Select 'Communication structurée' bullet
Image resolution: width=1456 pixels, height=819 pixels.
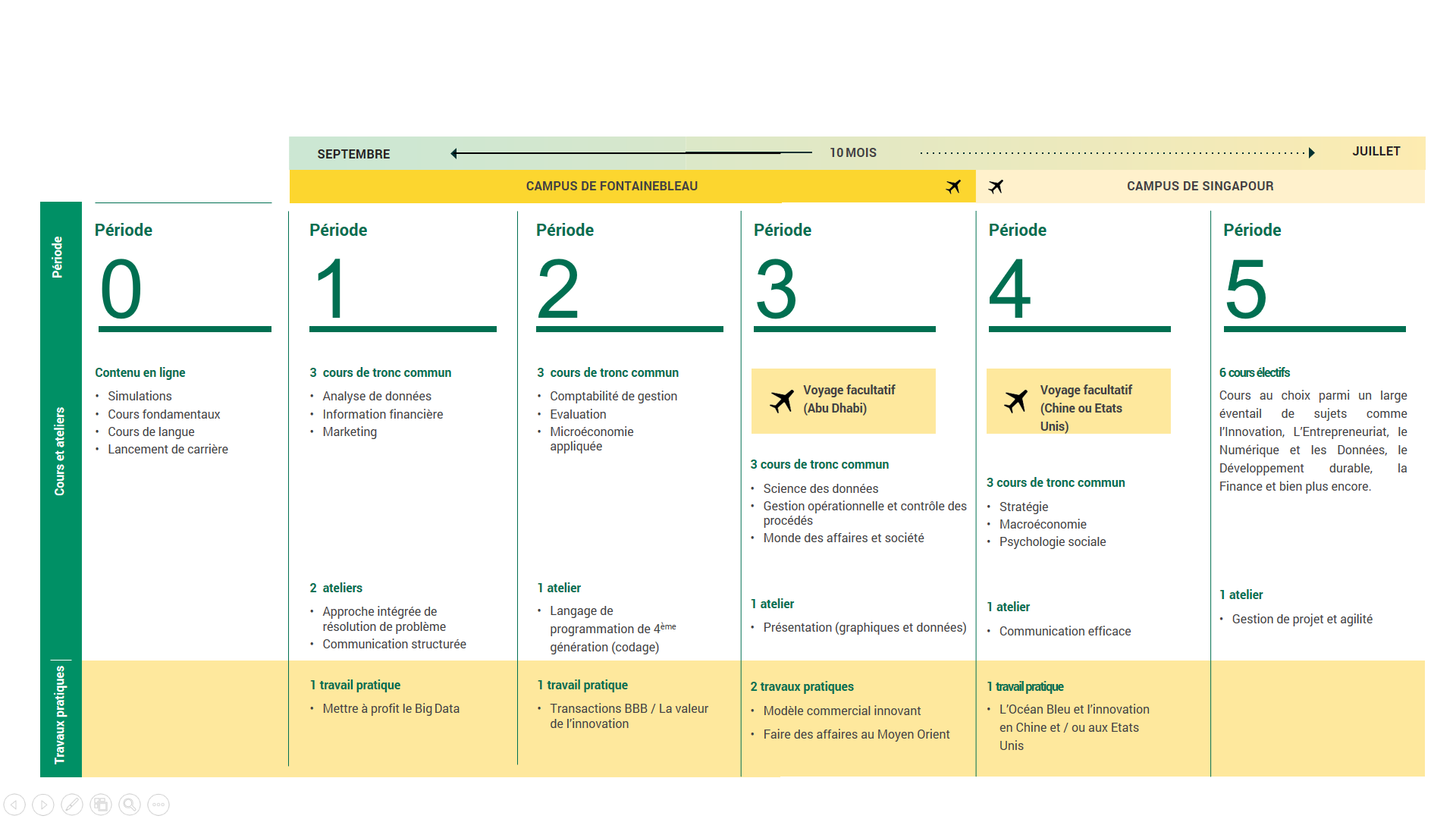pyautogui.click(x=394, y=644)
